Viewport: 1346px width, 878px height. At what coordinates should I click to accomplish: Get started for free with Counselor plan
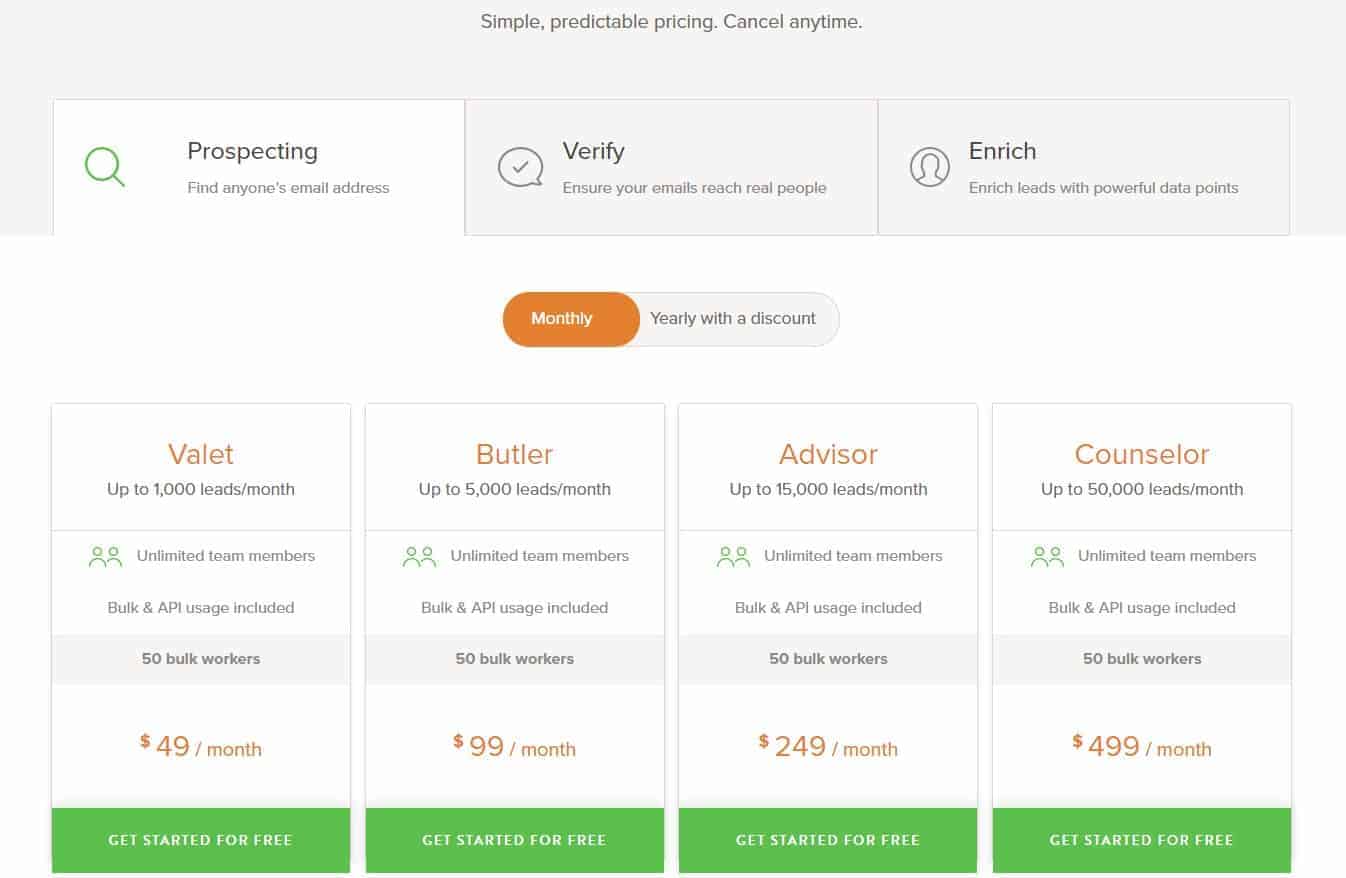pyautogui.click(x=1142, y=840)
